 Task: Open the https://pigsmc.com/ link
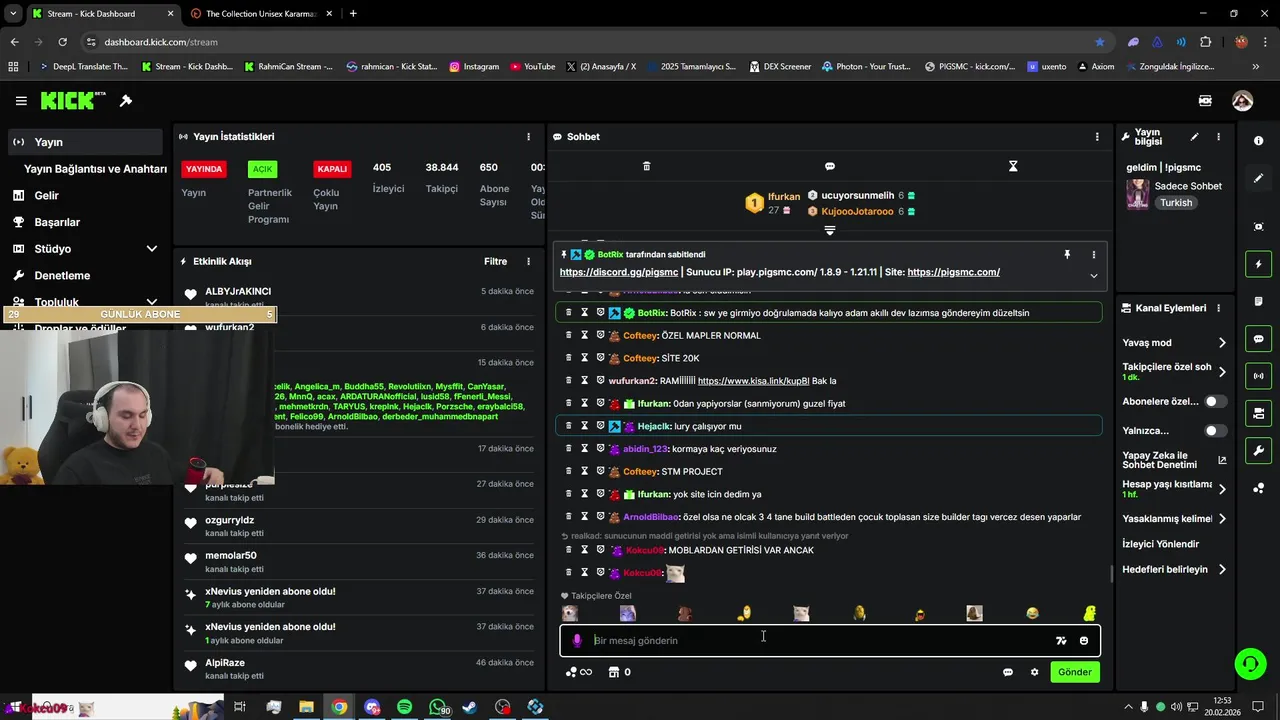953,272
